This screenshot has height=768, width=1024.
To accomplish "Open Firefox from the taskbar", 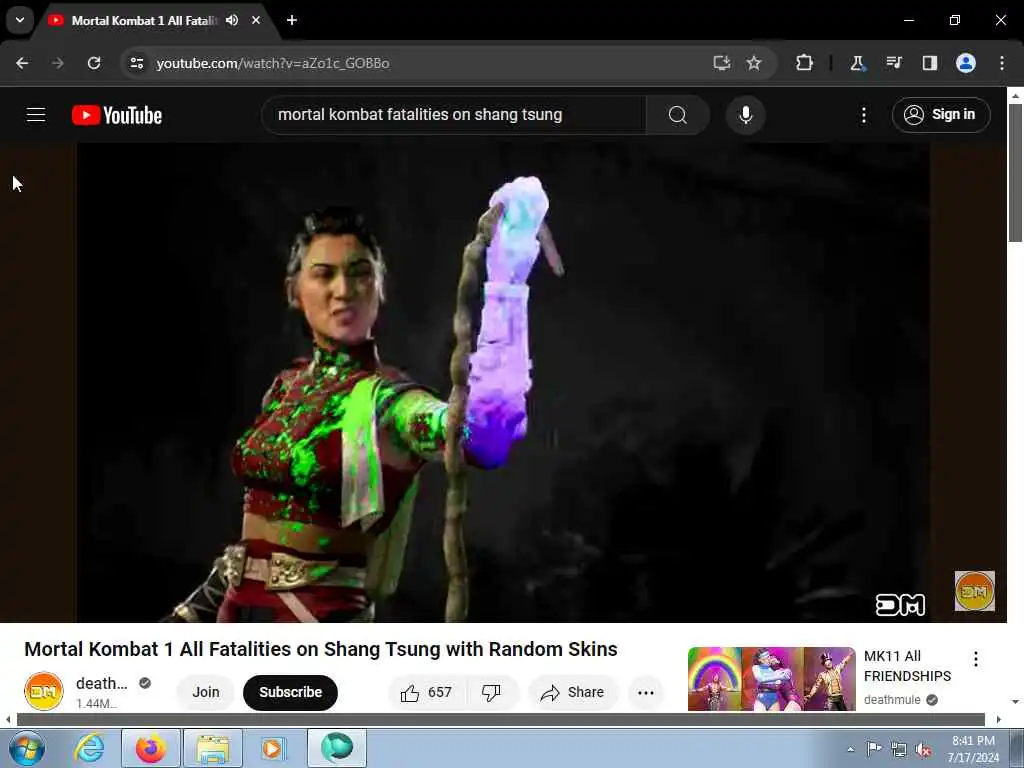I will click(151, 748).
